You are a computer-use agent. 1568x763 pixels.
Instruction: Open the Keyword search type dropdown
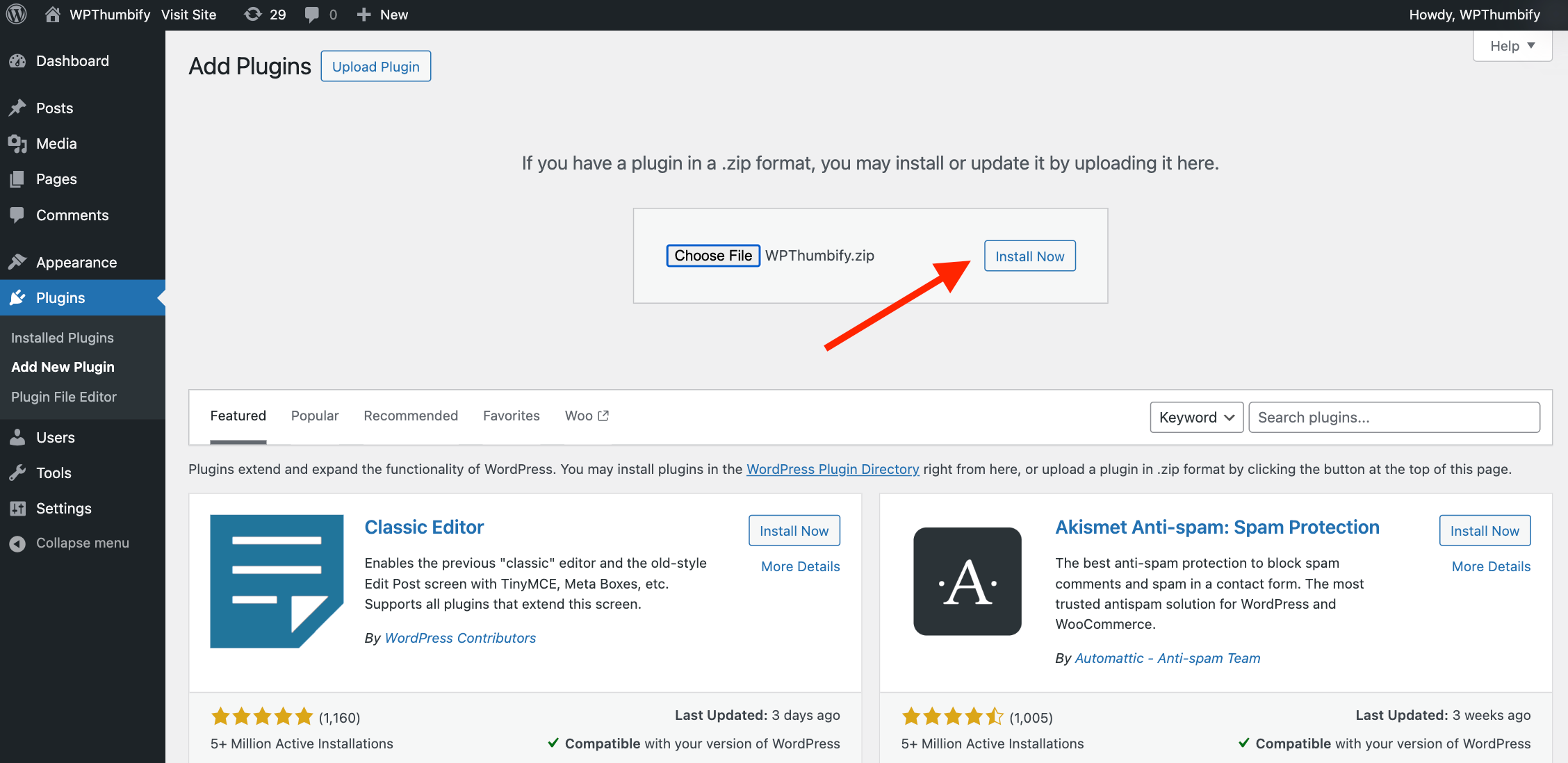pos(1196,418)
